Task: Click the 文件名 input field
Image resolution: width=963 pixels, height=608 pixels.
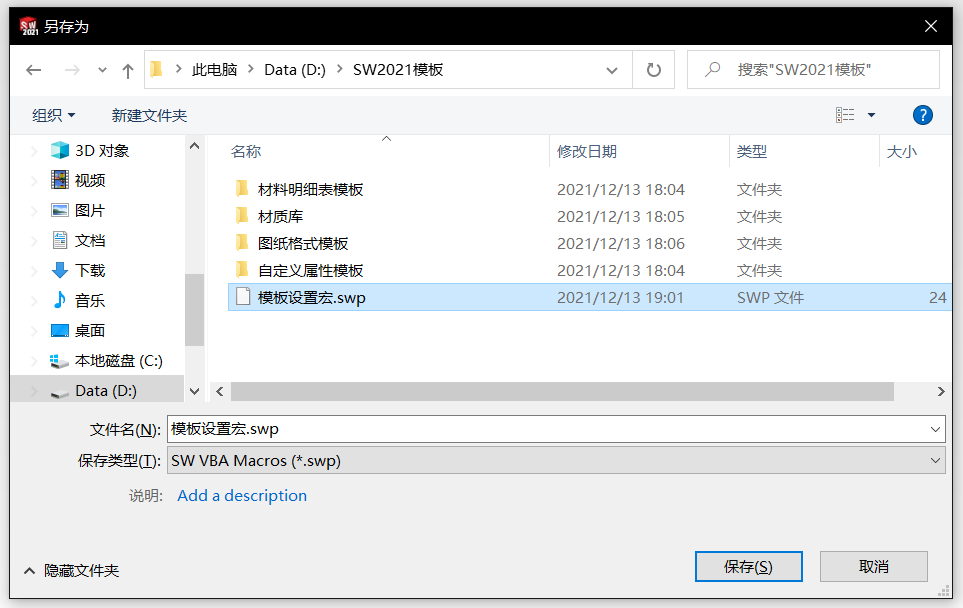Action: click(x=547, y=429)
